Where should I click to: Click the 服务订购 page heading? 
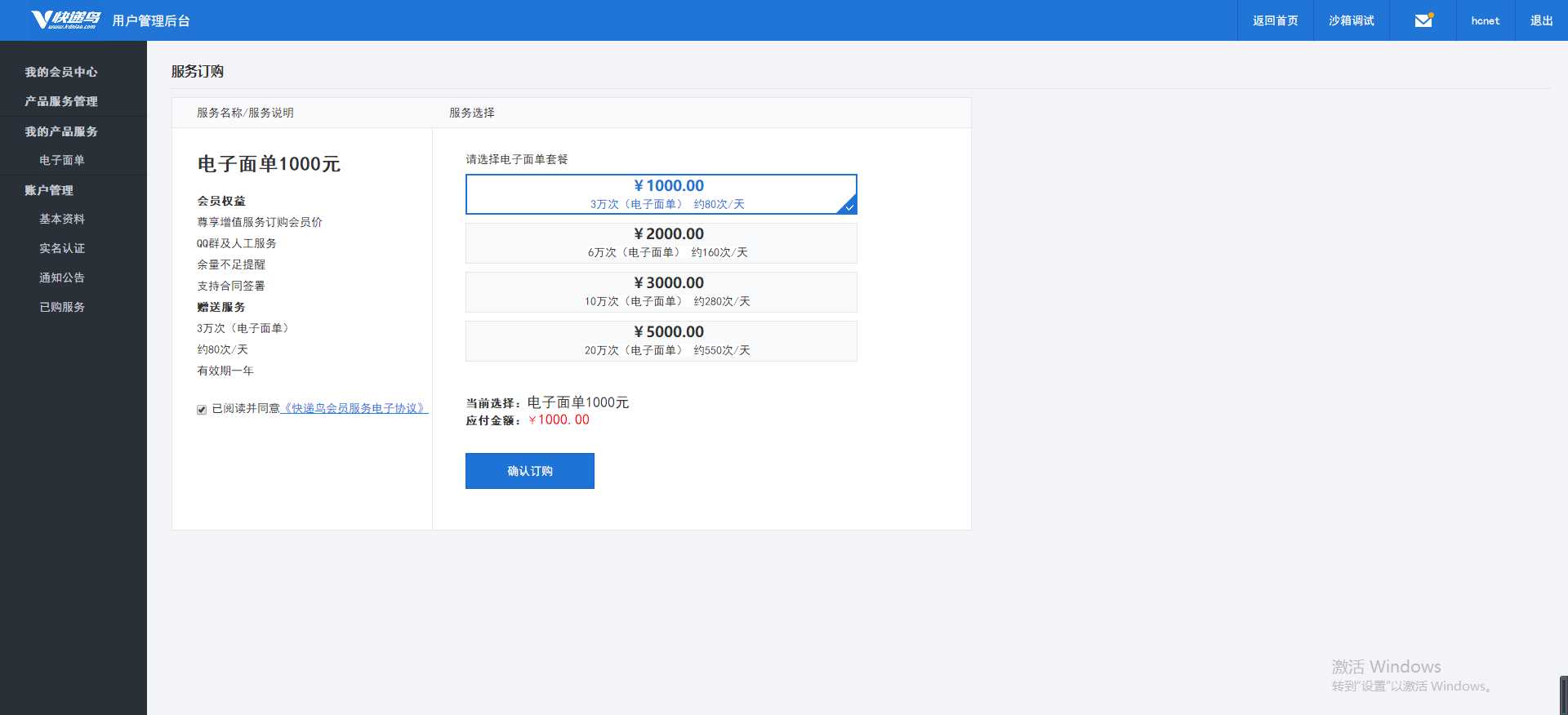[198, 71]
